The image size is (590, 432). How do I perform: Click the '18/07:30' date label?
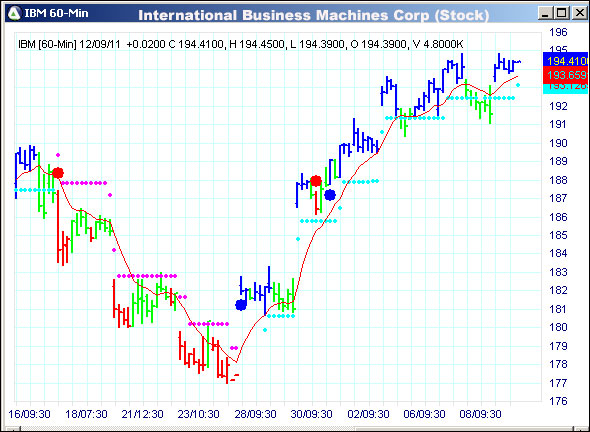[x=86, y=414]
